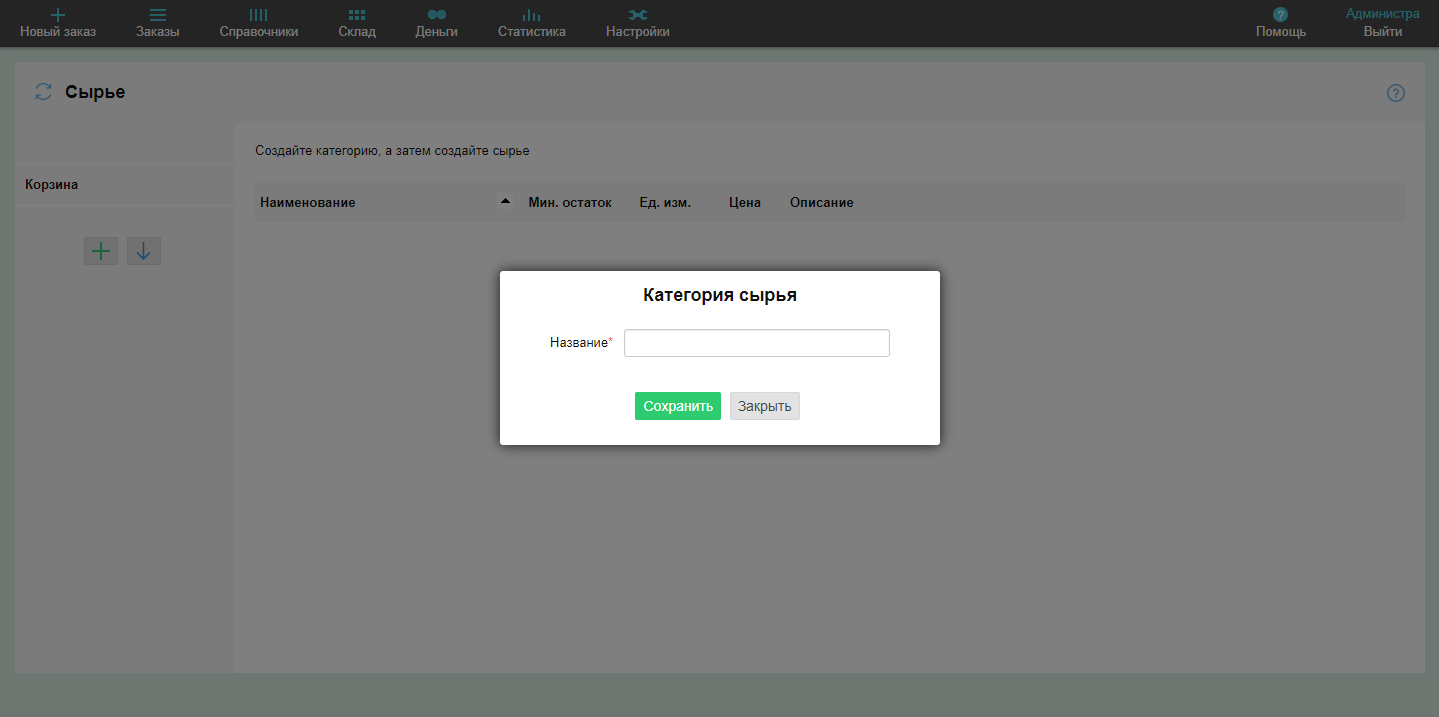
Task: Click the Закрыть button
Action: click(765, 406)
